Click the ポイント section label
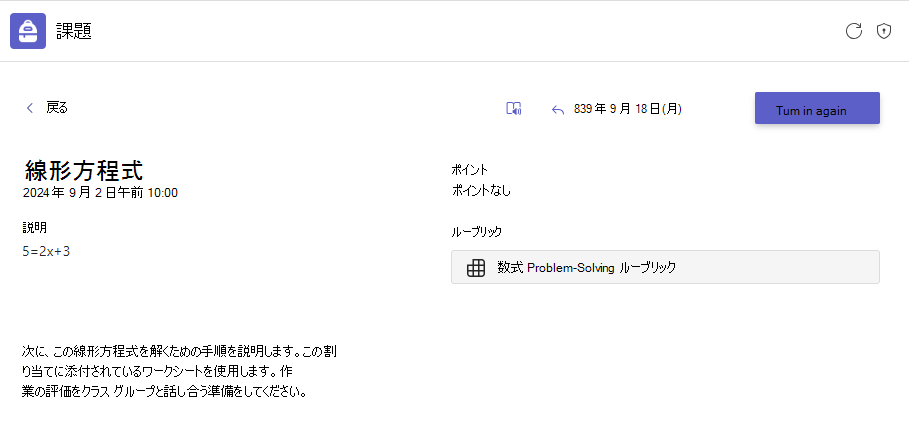909x427 pixels. coord(469,170)
